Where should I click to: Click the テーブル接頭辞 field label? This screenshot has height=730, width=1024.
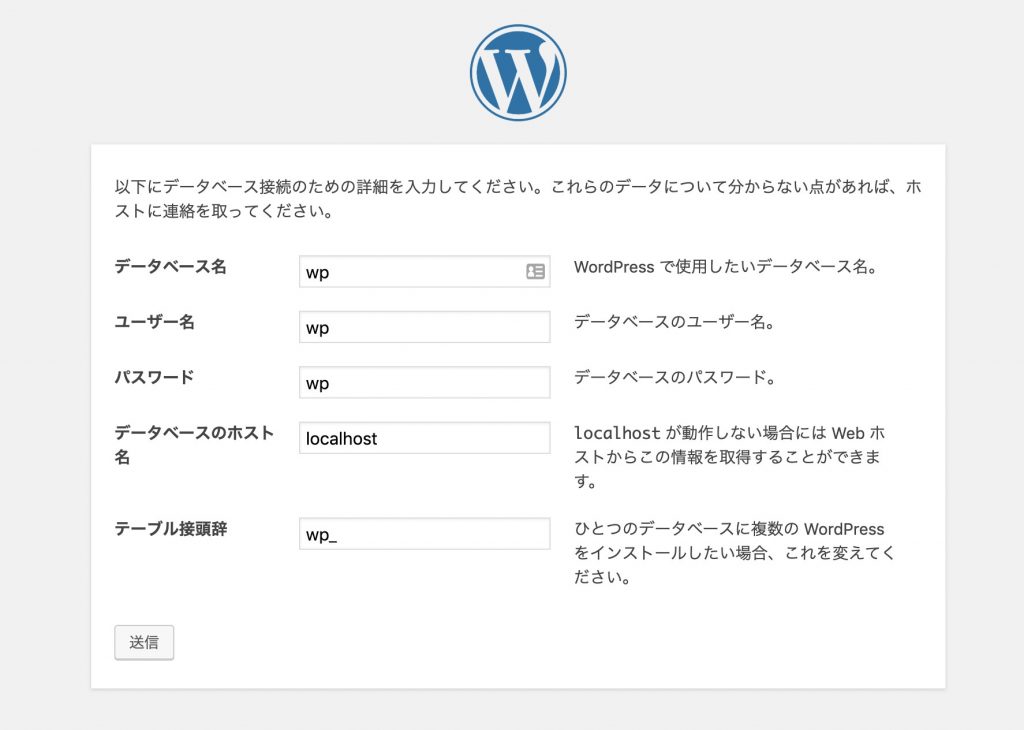coord(170,529)
